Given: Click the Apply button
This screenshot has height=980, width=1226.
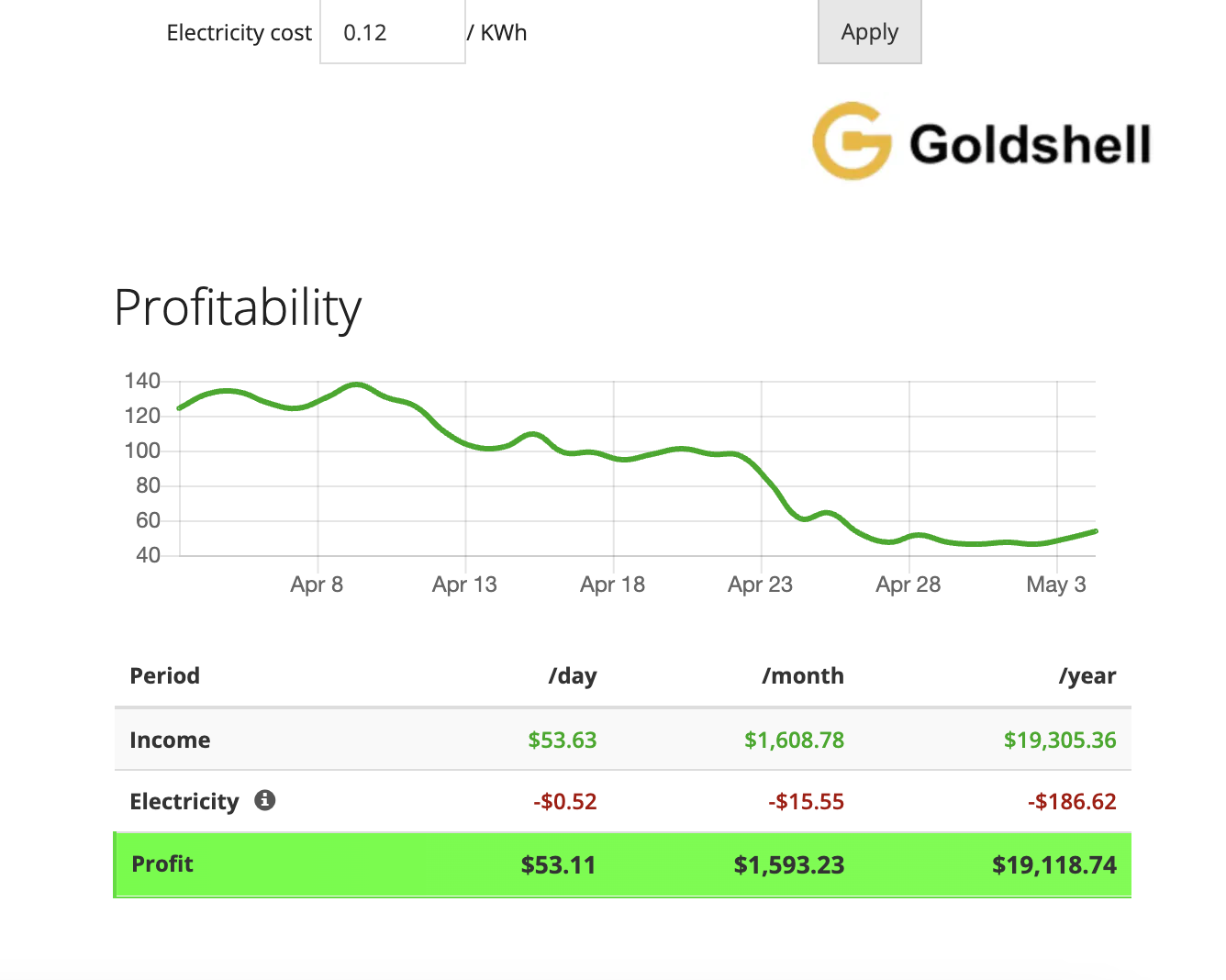Looking at the screenshot, I should (x=868, y=31).
